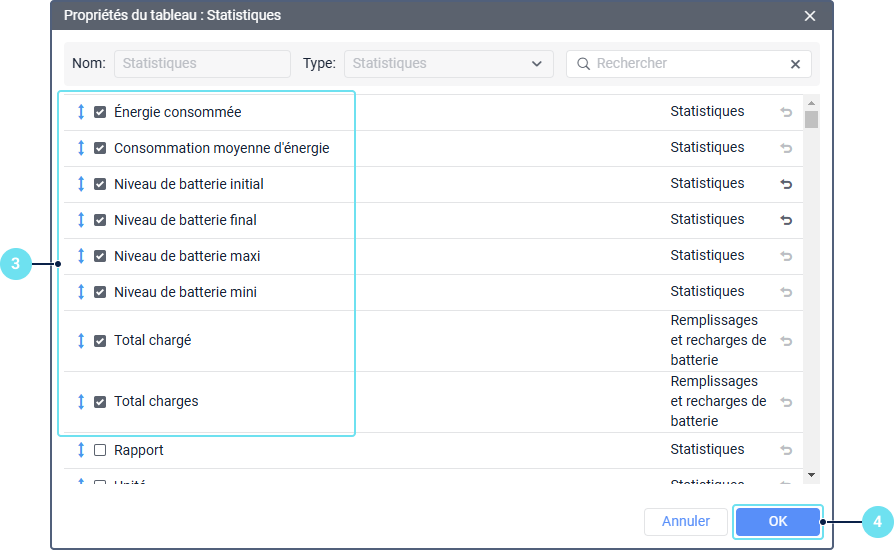Clear the search field with the X icon
894x550 pixels.
click(795, 64)
